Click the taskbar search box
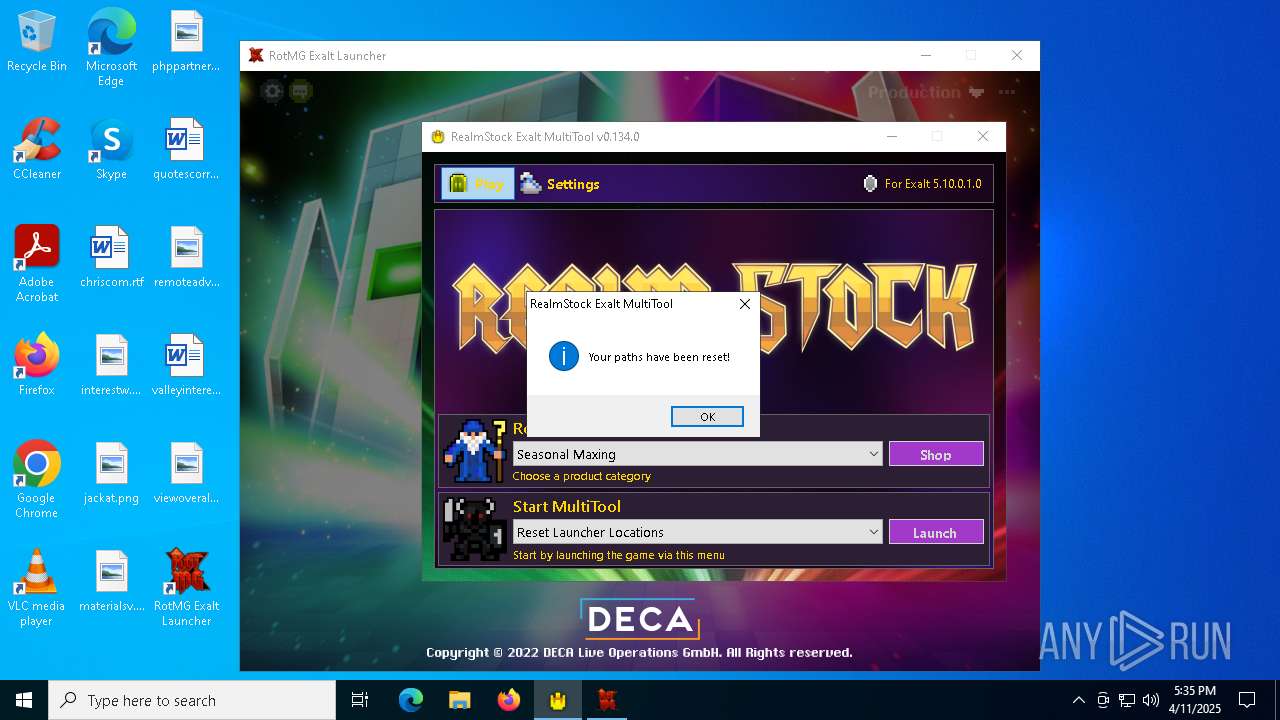This screenshot has height=720, width=1280. pyautogui.click(x=192, y=700)
